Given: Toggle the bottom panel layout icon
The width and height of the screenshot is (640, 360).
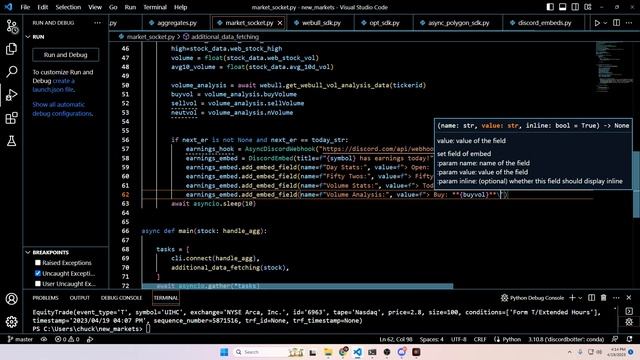Looking at the screenshot, I should pos(562,7).
